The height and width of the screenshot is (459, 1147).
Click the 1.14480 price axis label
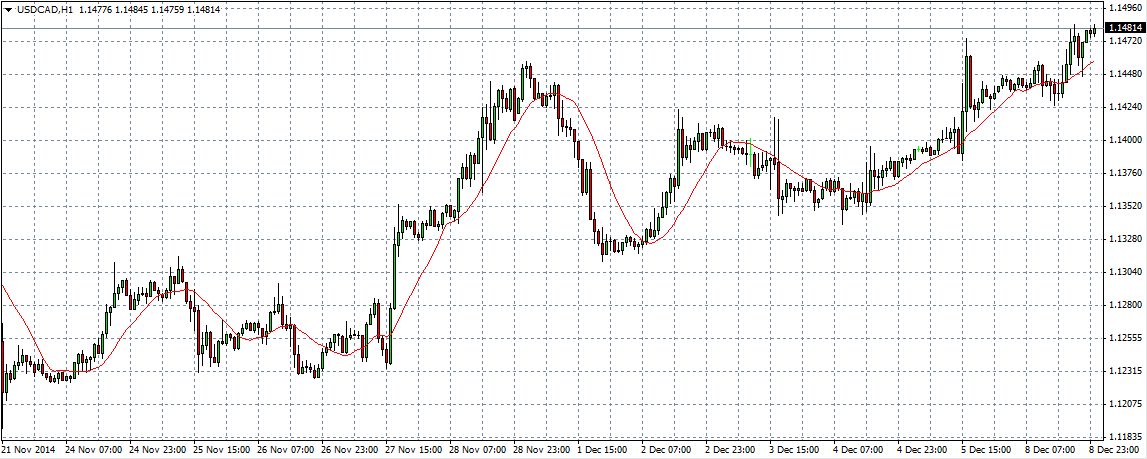coord(1125,75)
